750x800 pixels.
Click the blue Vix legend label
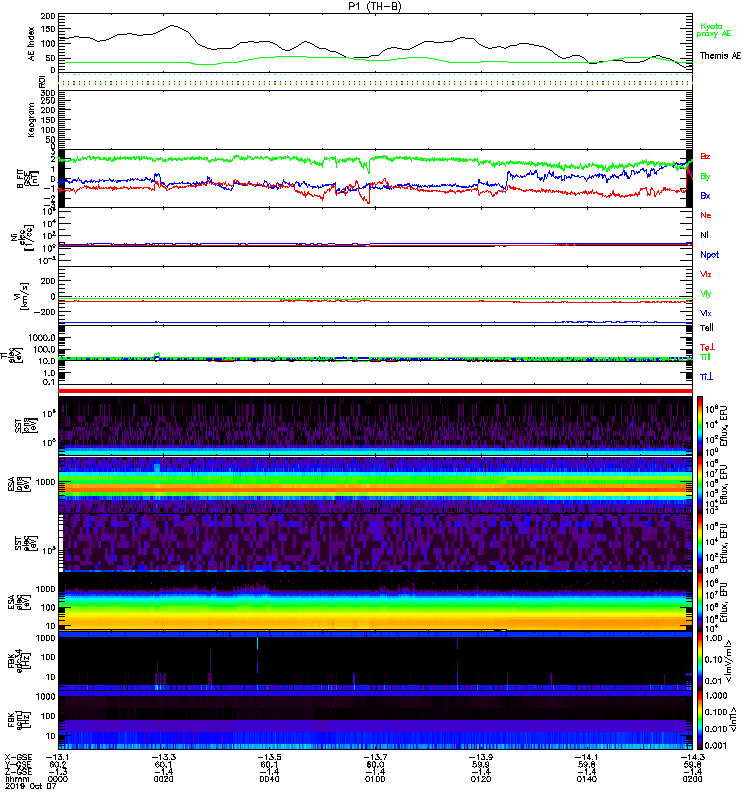[706, 313]
